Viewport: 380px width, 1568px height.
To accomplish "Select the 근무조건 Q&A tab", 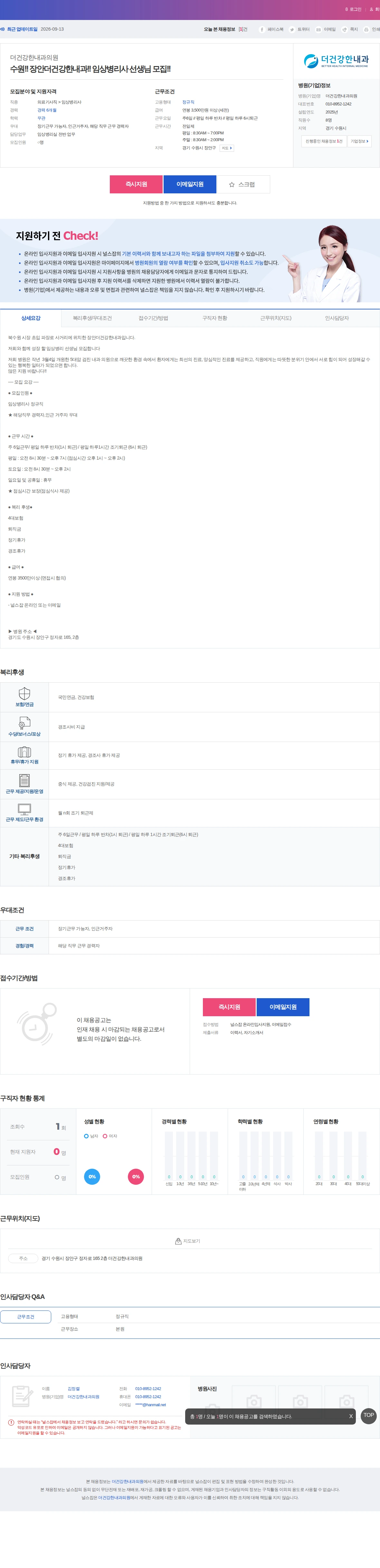I will point(25,1317).
